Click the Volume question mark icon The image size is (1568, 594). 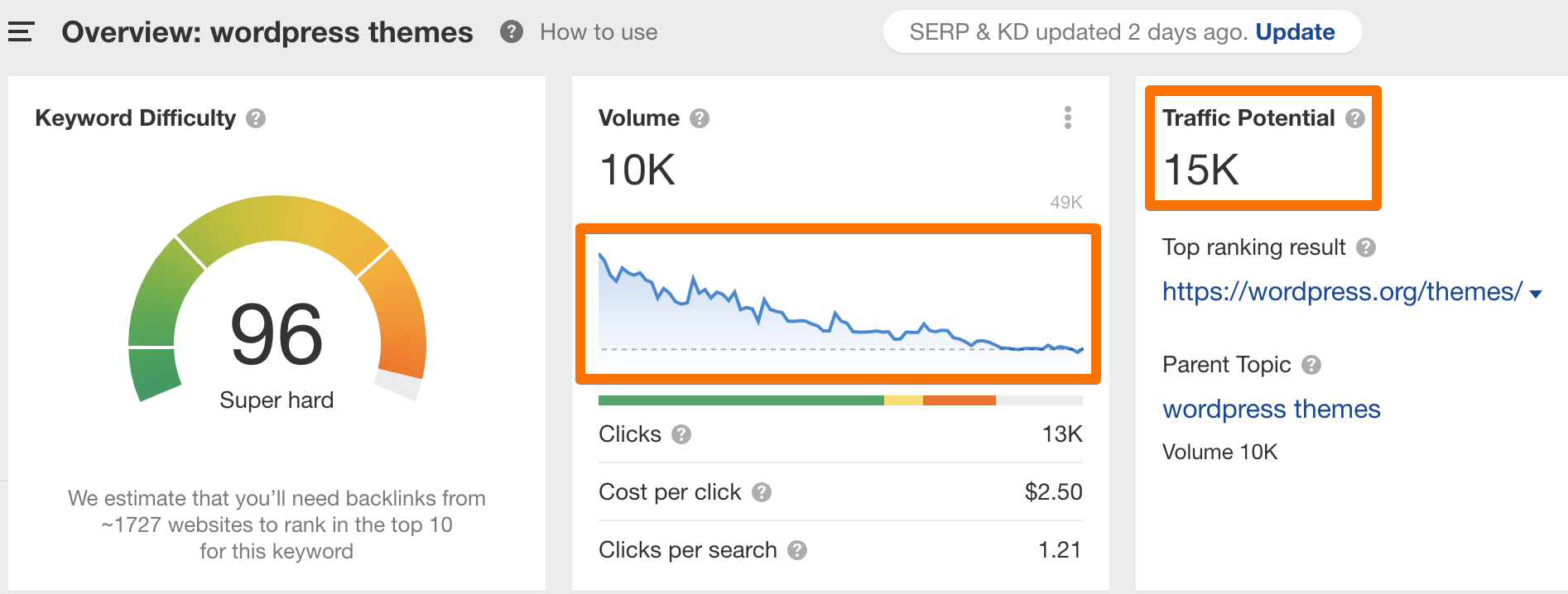coord(700,118)
